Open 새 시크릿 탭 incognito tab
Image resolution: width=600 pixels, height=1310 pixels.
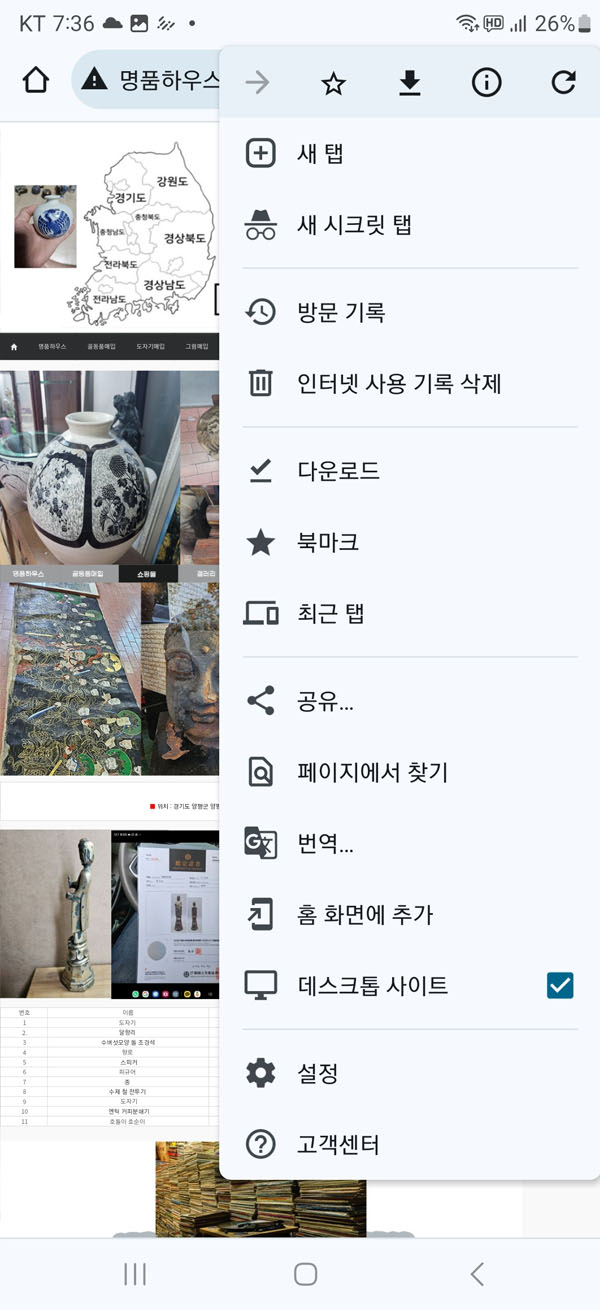[410, 225]
